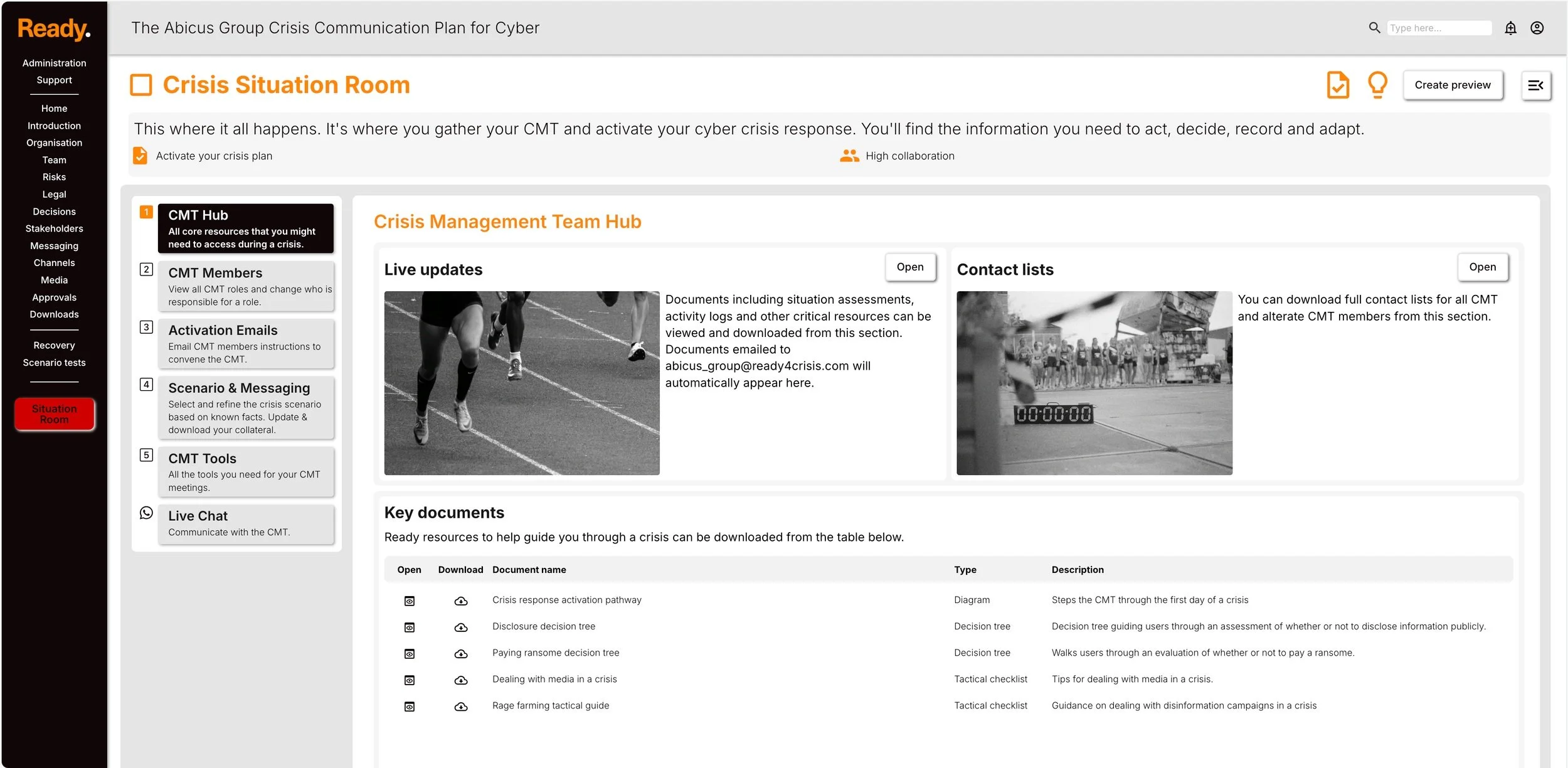The height and width of the screenshot is (768, 1568).
Task: Open the user account profile icon
Action: click(x=1537, y=28)
